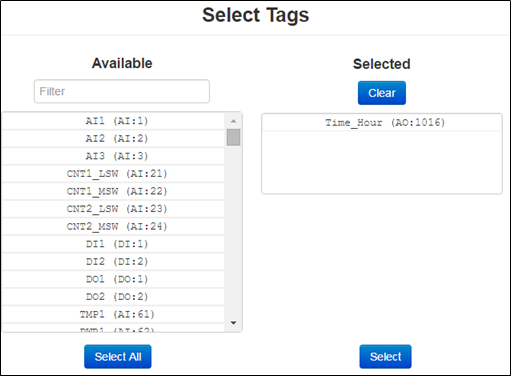511x376 pixels.
Task: Pick the AI3 (AI:3) tag
Action: [113, 156]
